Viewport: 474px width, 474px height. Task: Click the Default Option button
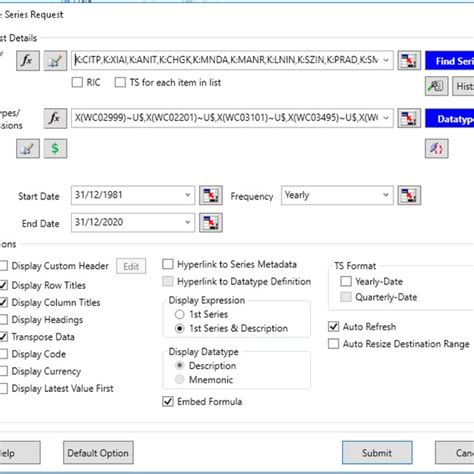[98, 453]
